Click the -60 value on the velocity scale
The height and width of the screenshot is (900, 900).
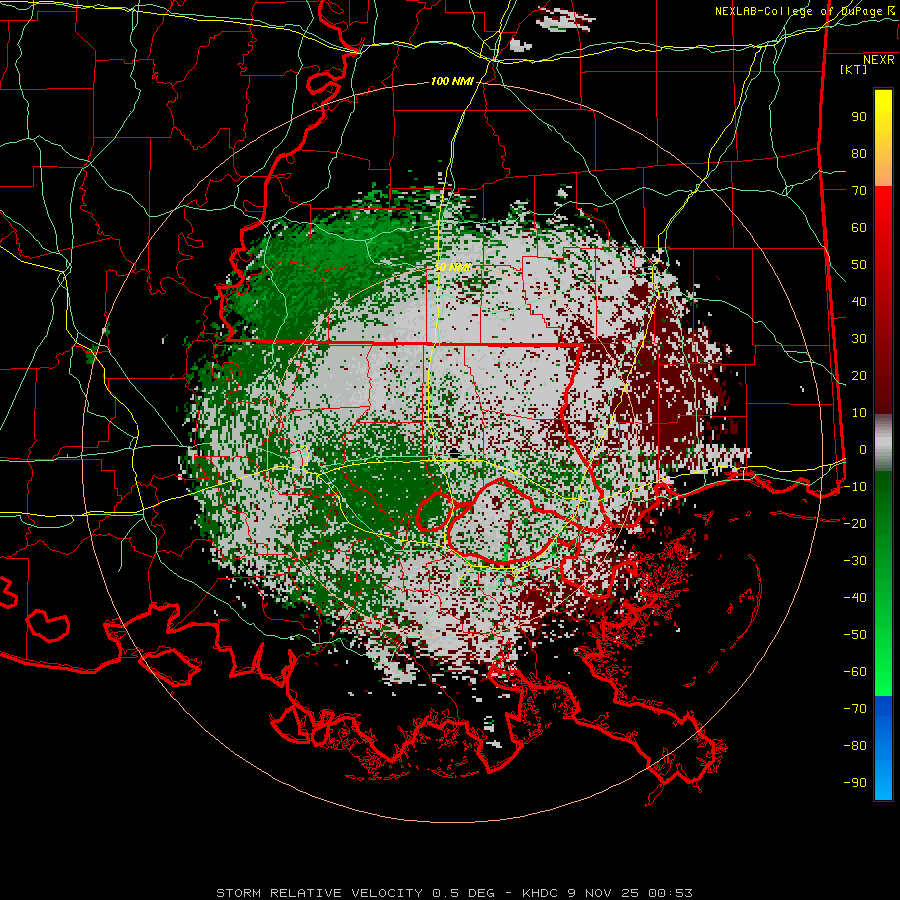[855, 672]
